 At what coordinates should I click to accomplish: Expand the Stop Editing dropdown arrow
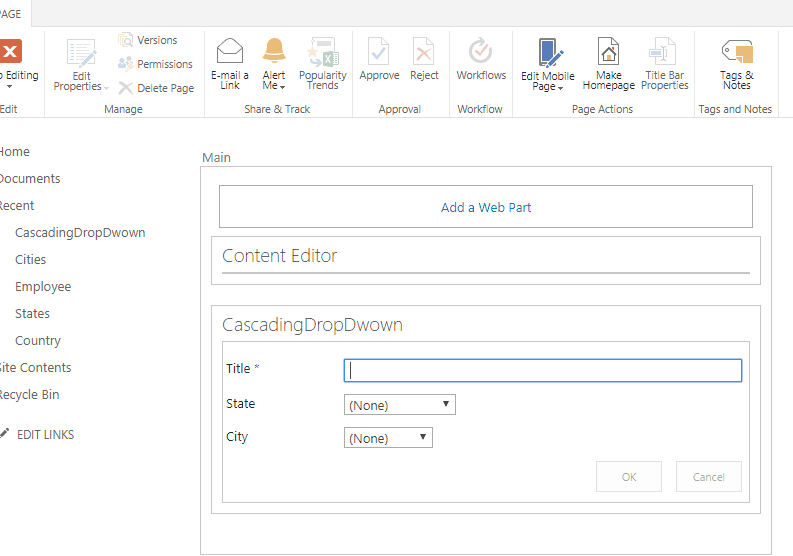9,87
